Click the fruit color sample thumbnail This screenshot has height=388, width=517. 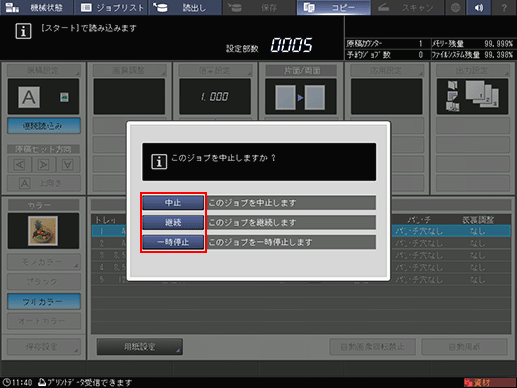[x=43, y=231]
